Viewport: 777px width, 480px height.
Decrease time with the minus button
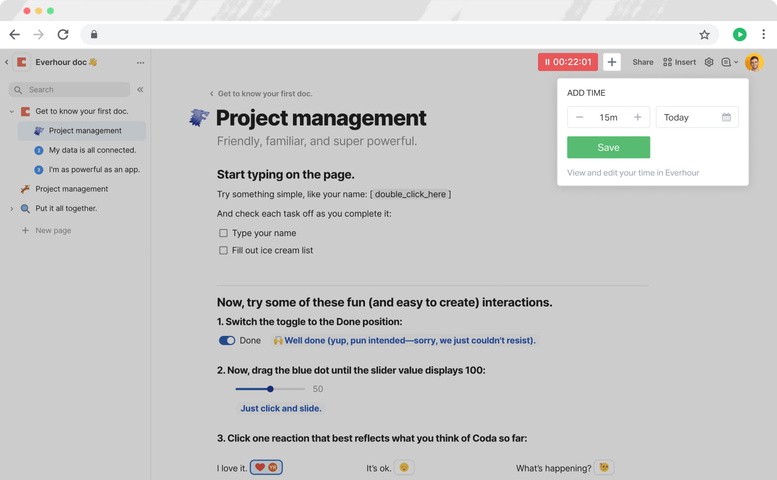pyautogui.click(x=579, y=117)
